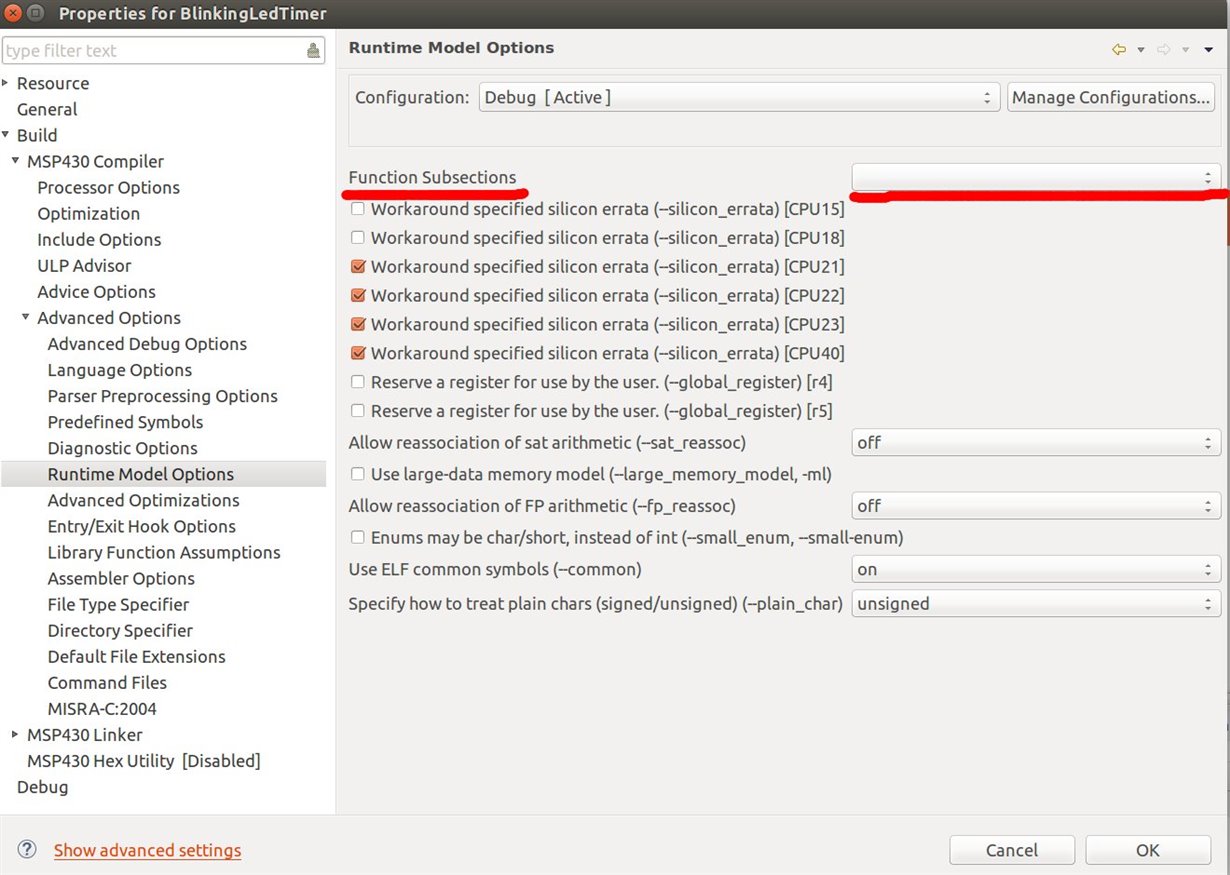This screenshot has width=1230, height=875.
Task: Open the Configuration Debug dropdown
Action: coord(739,97)
